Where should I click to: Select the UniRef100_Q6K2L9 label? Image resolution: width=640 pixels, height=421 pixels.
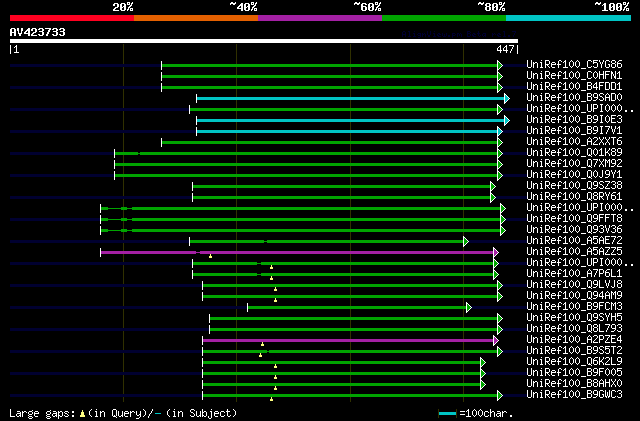pyautogui.click(x=574, y=361)
